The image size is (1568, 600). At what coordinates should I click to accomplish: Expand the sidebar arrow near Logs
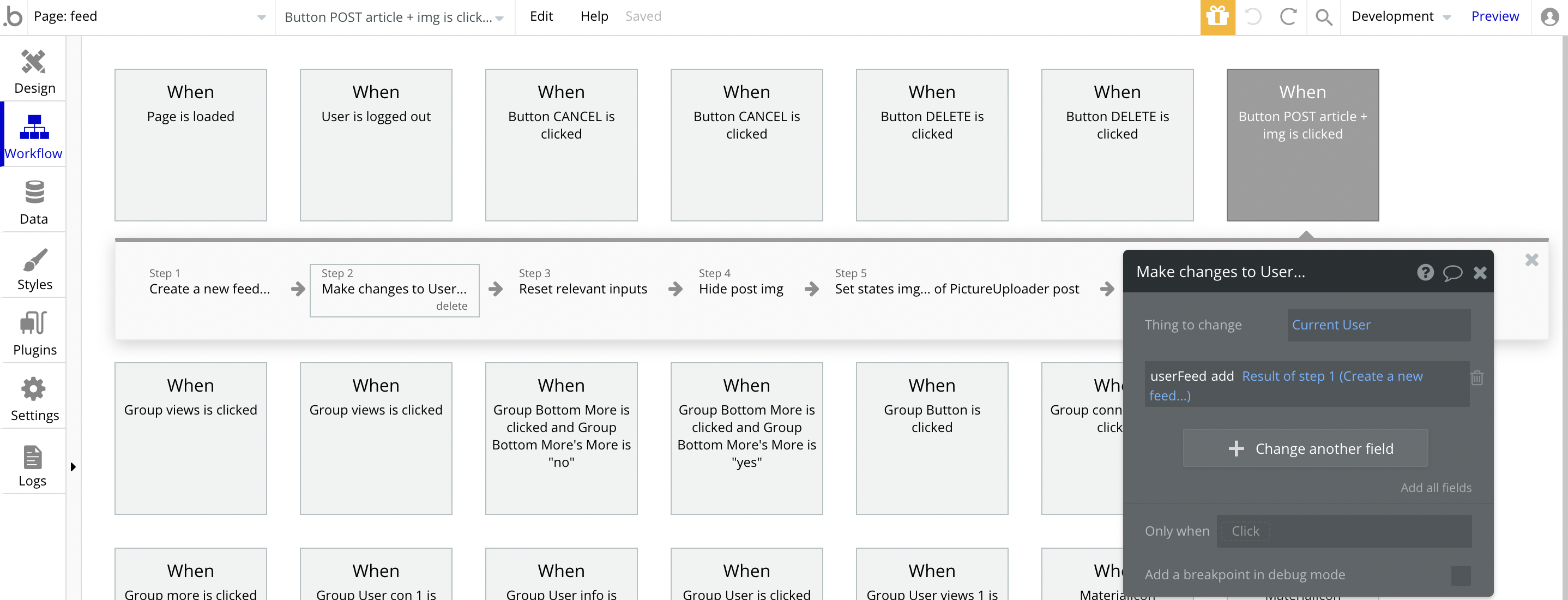(x=73, y=466)
